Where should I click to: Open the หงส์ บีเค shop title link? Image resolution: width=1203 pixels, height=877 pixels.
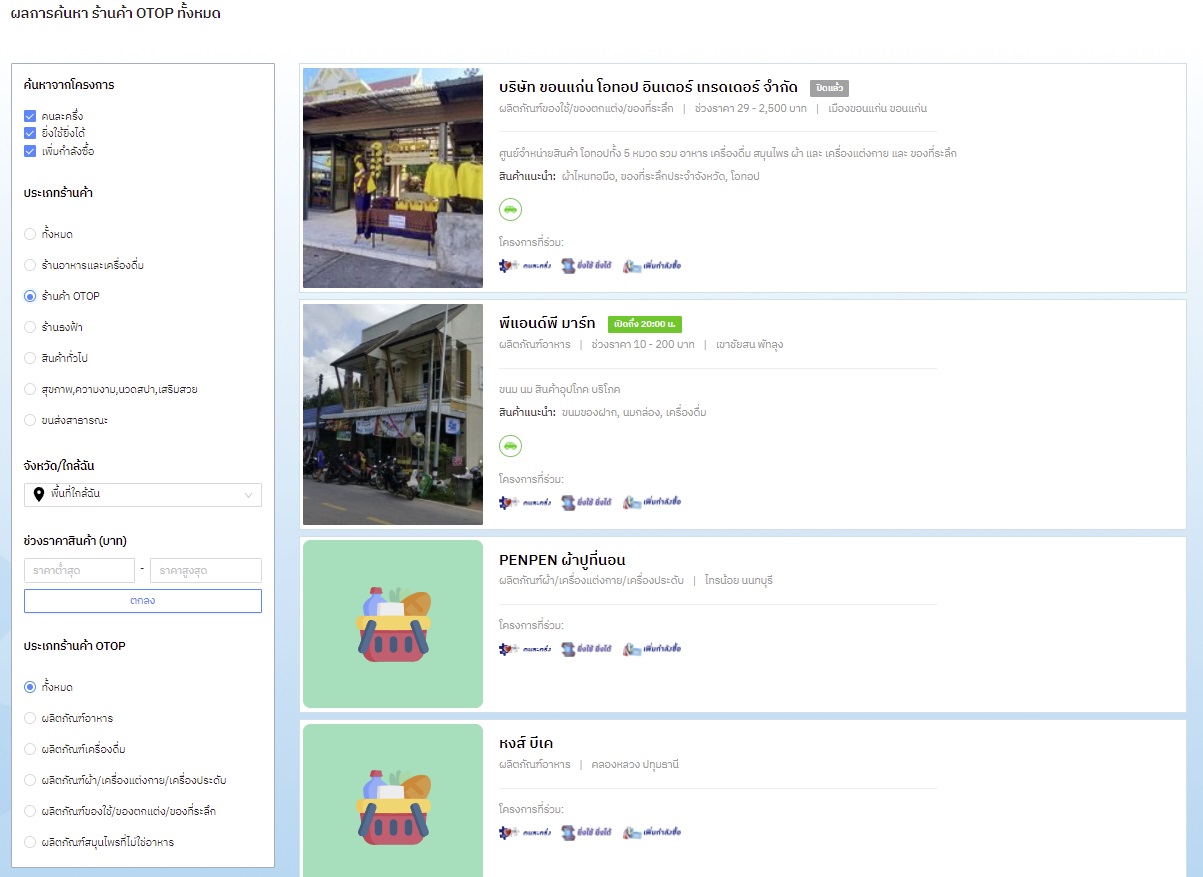coord(526,743)
